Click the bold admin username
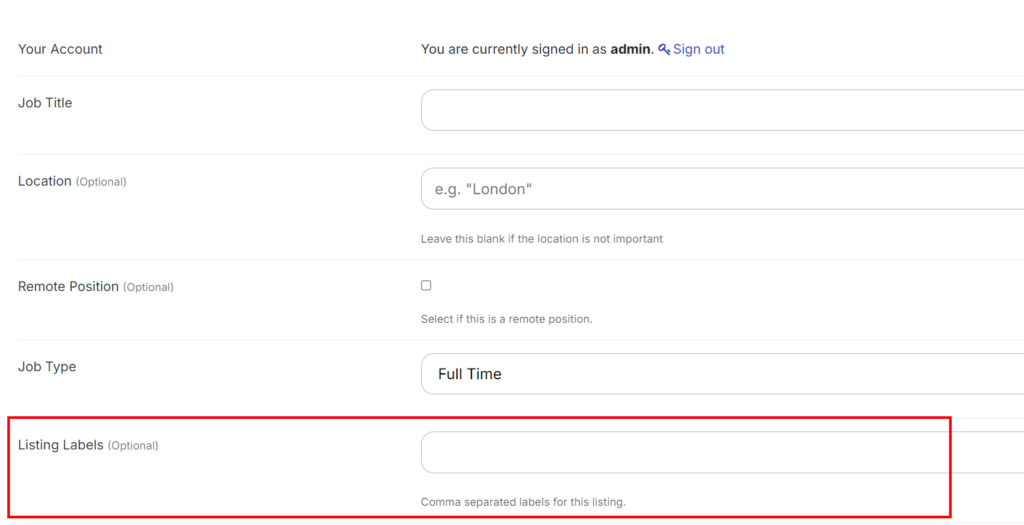This screenshot has width=1024, height=525. click(x=630, y=49)
